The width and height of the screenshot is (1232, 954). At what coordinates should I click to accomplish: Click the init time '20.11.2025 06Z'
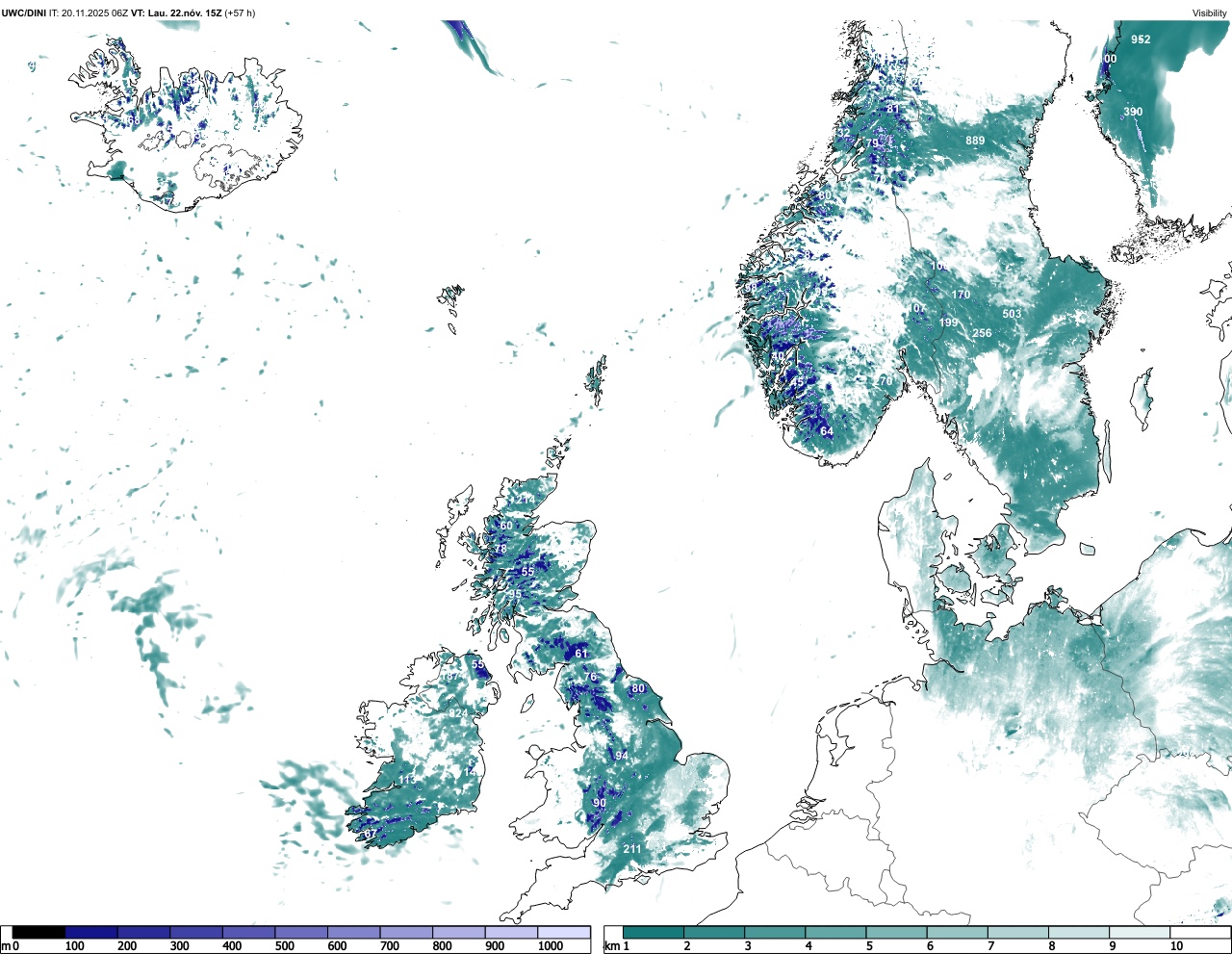(x=94, y=13)
